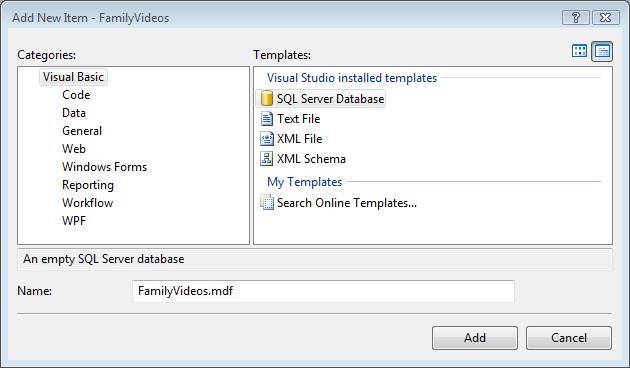The height and width of the screenshot is (368, 630).
Task: Select the Visual Basic category node
Action: point(73,77)
